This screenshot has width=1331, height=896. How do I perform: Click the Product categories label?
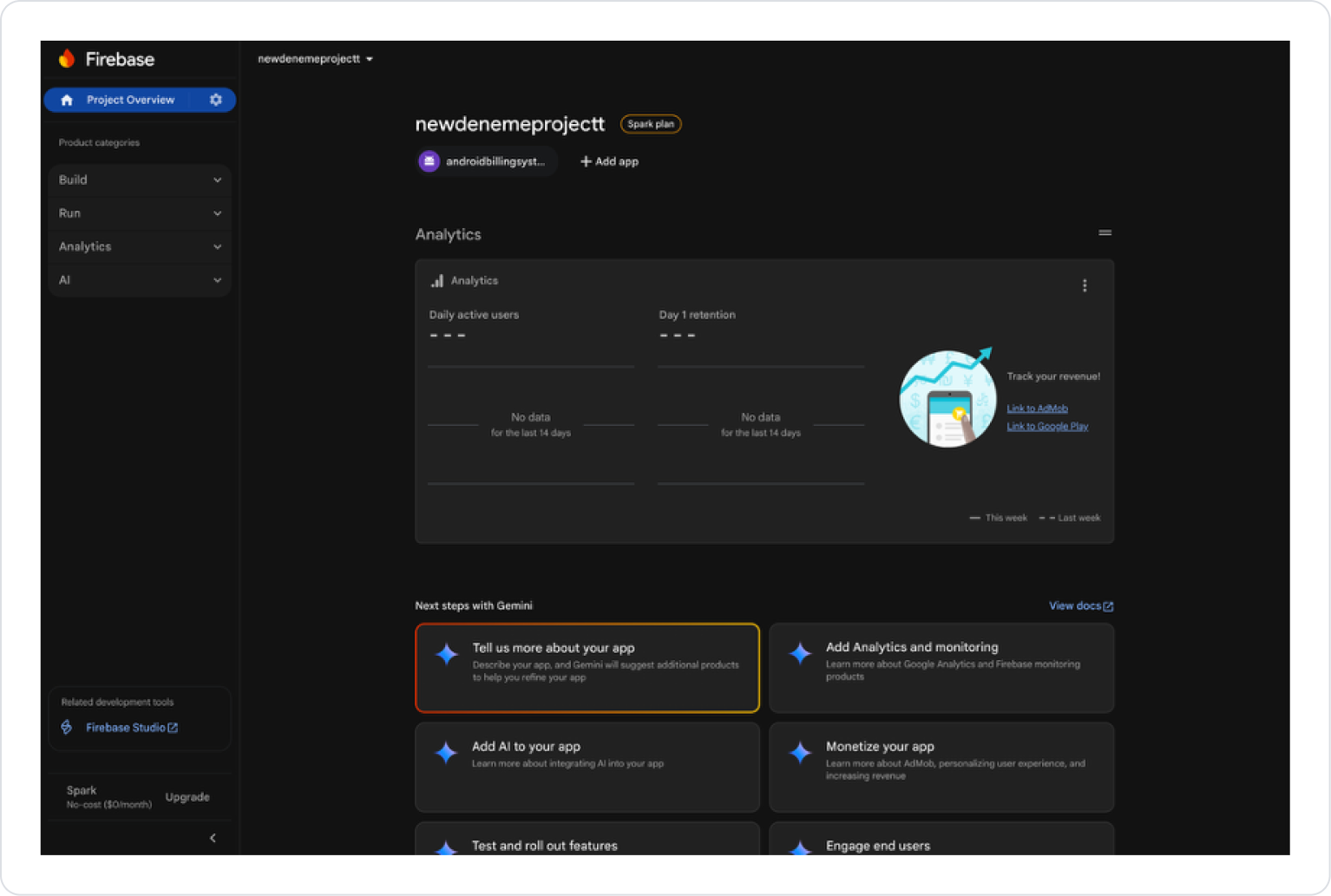[x=99, y=142]
